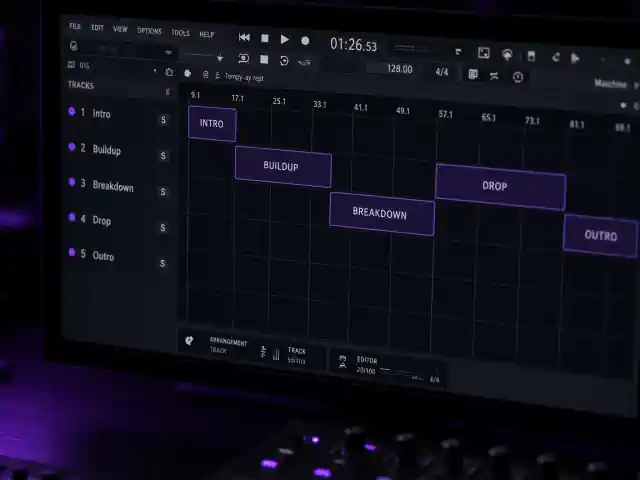Click the Intro track purple color dot
This screenshot has height=480, width=640.
(72, 111)
